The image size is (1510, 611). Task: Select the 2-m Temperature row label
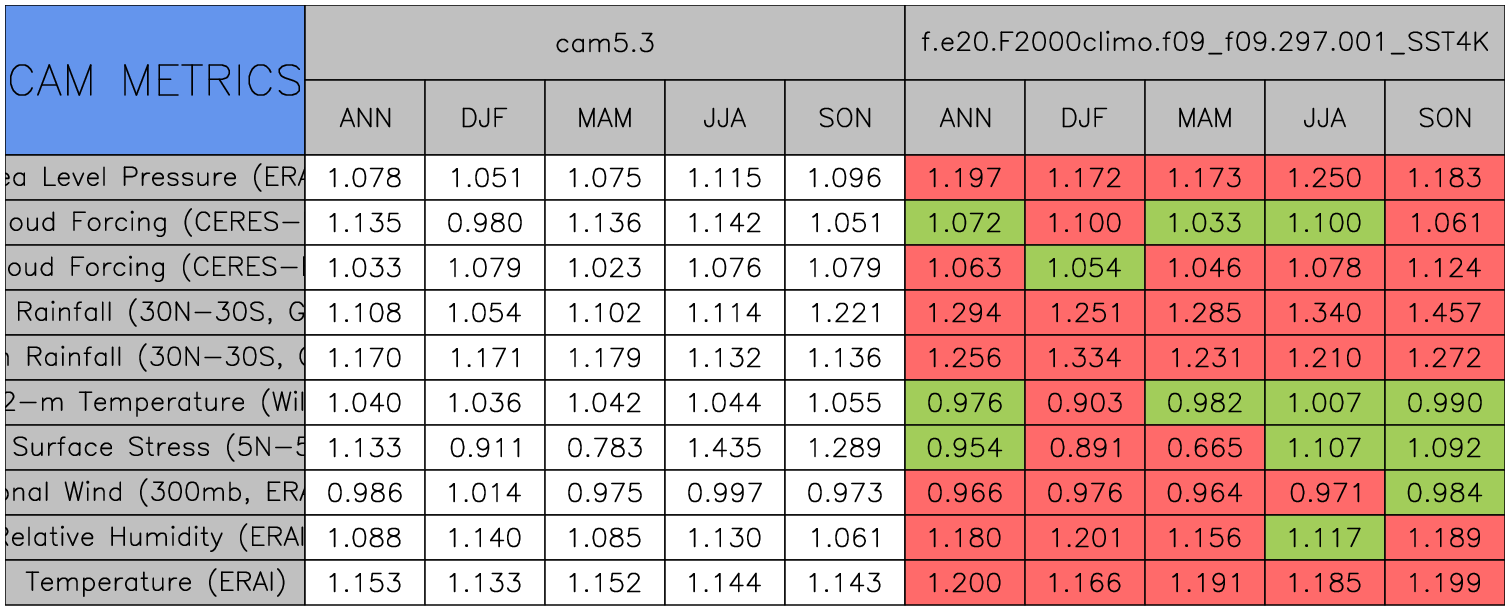coord(155,403)
